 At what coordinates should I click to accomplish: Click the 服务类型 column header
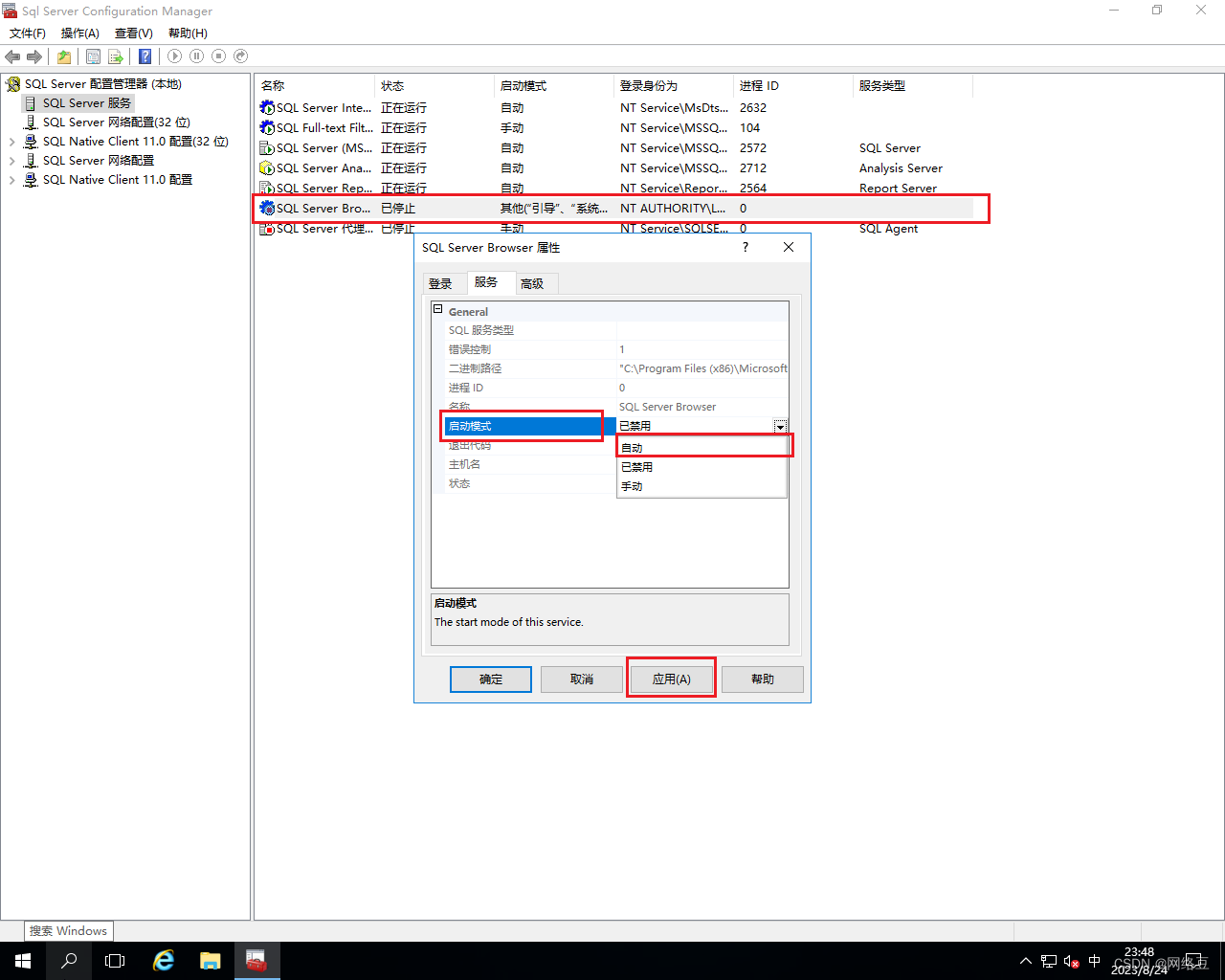click(913, 86)
